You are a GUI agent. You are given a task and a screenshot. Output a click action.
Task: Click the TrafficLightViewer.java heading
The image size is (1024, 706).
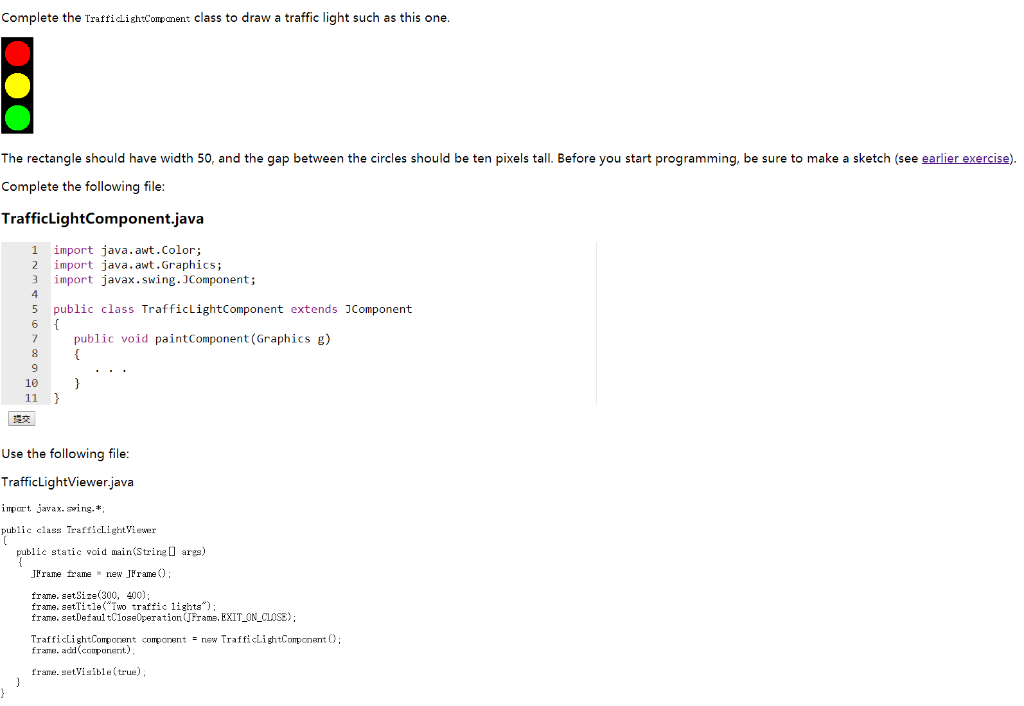tap(67, 481)
